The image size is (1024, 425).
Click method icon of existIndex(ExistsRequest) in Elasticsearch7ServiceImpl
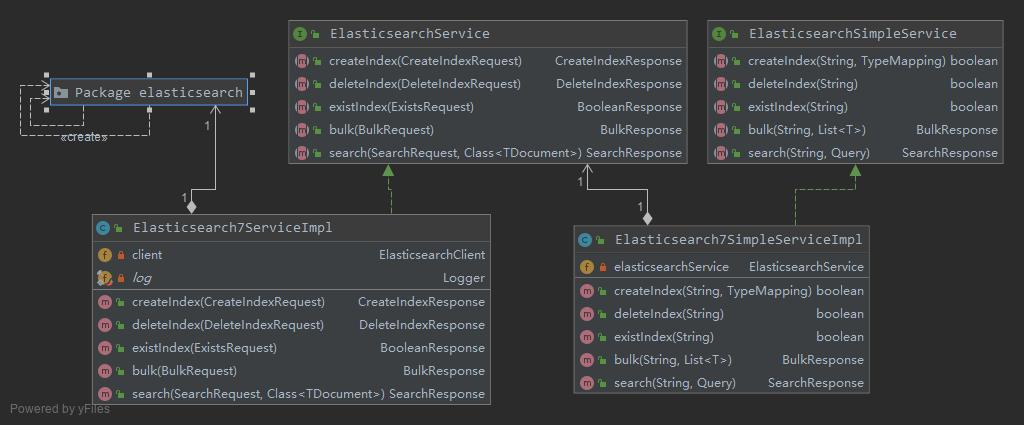(x=104, y=348)
